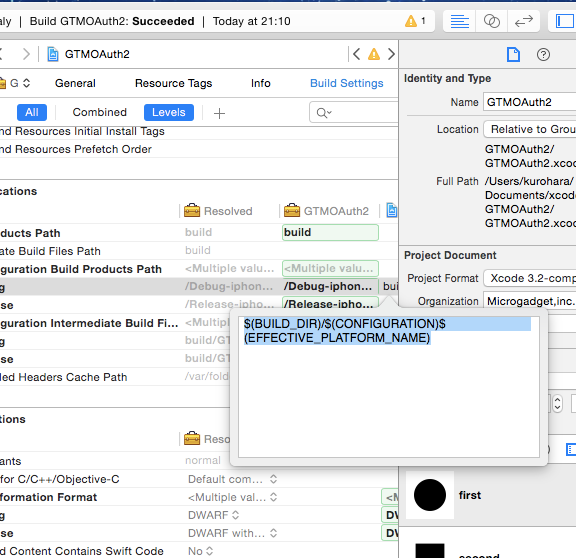Screen dimensions: 576x558
Task: Switch to the Version editor view
Action: [523, 21]
